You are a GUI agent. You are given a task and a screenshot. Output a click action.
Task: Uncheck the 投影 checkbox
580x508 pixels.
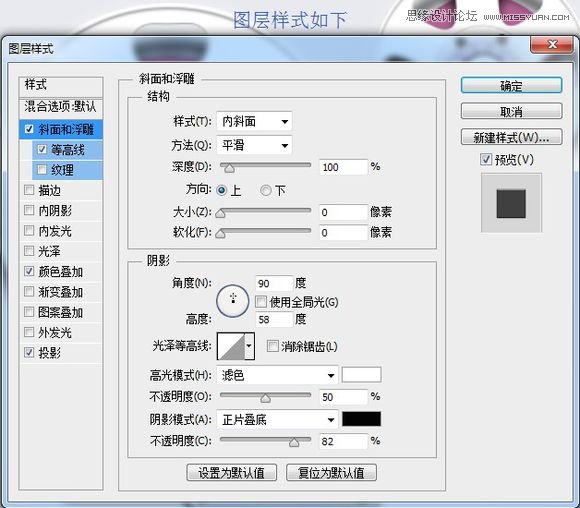click(29, 352)
